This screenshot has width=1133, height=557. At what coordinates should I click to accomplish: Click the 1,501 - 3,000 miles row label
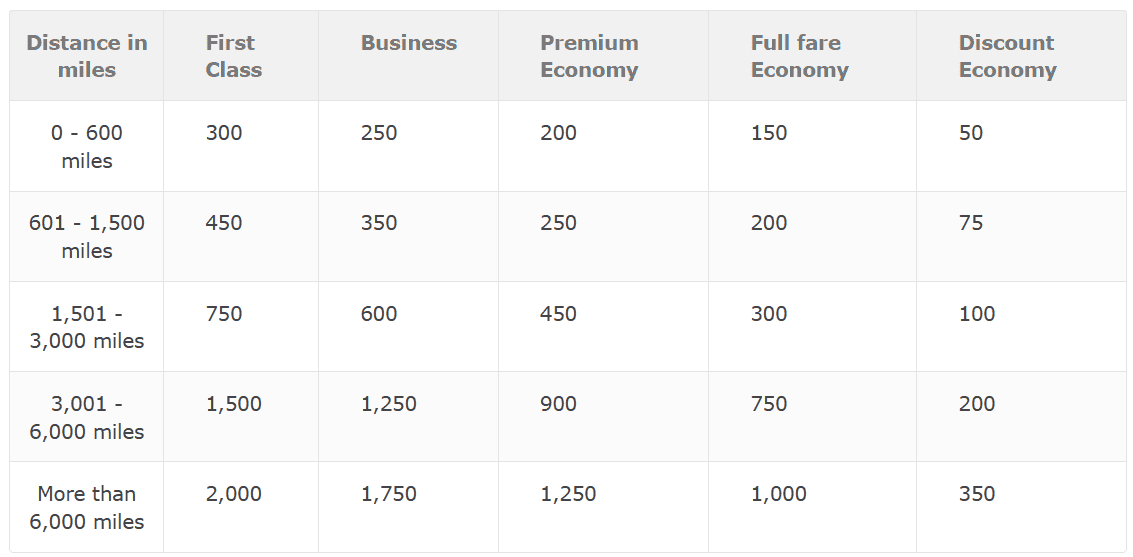coord(87,327)
